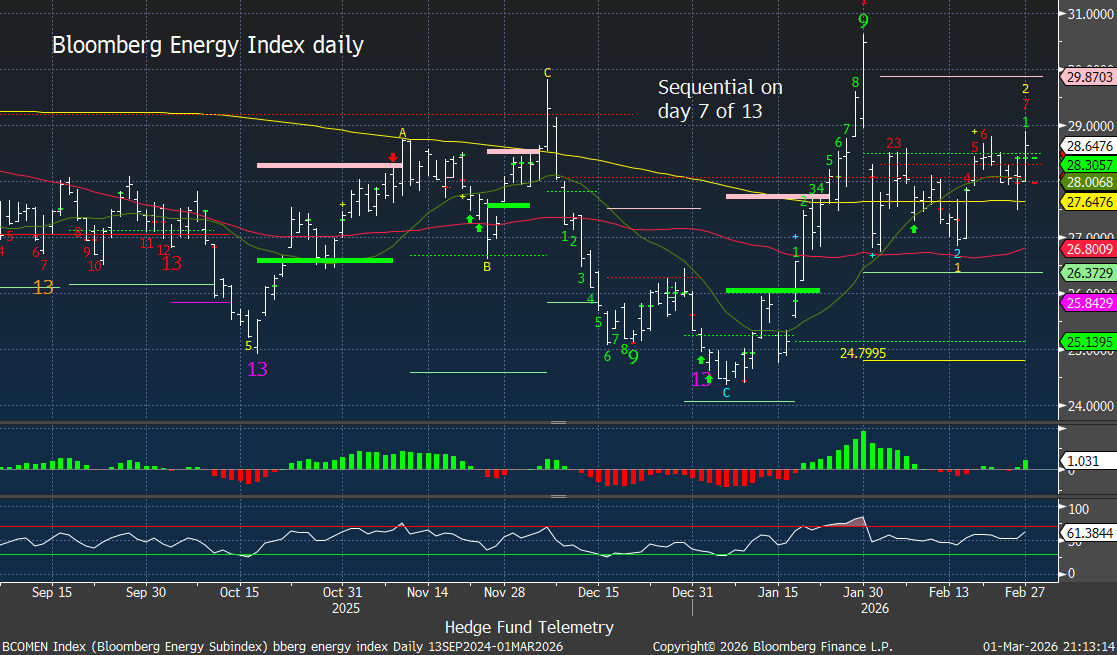Viewport: 1117px width, 655px height.
Task: Select the "Sequential on day 7 of 13" annotation
Action: tap(720, 99)
